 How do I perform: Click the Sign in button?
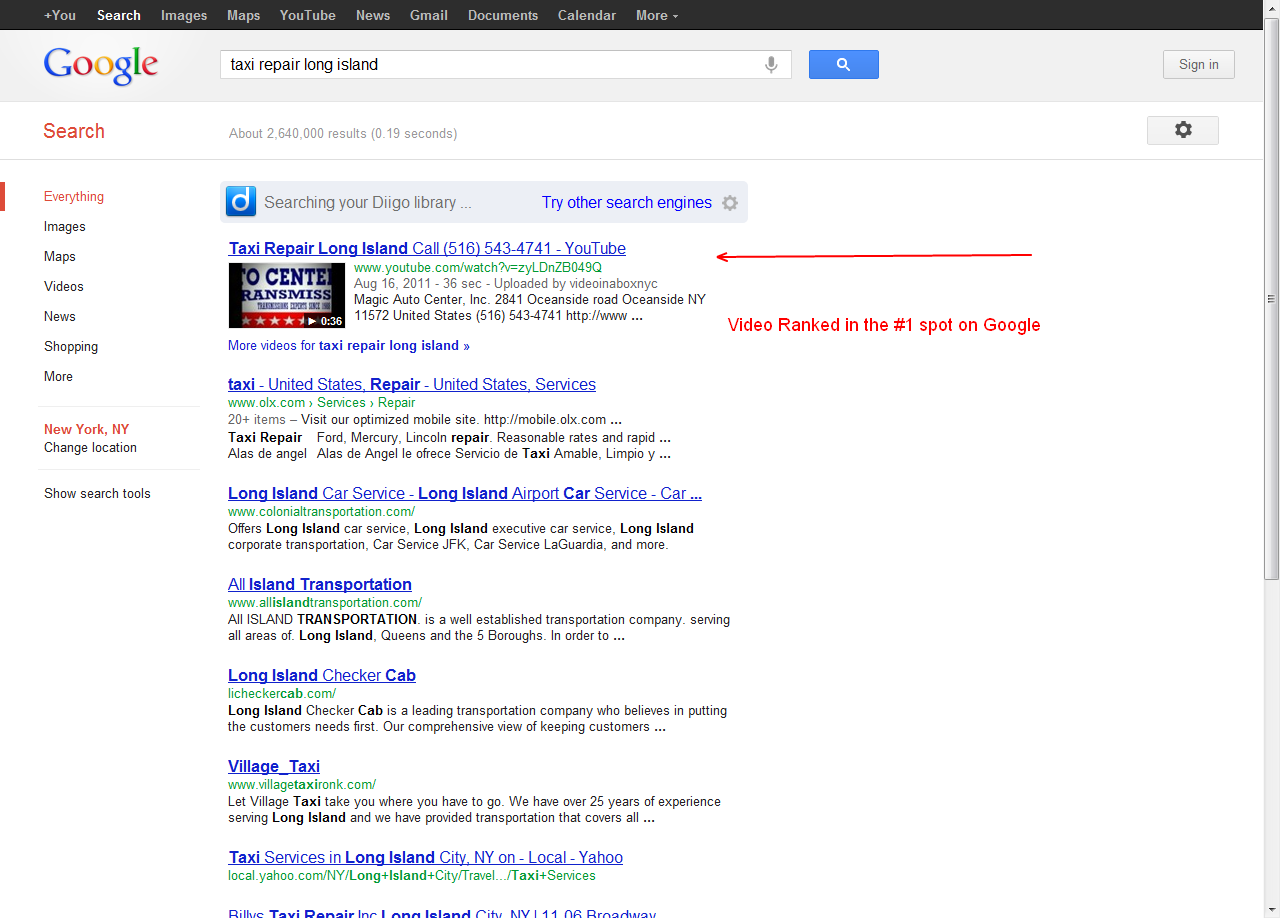point(1198,65)
